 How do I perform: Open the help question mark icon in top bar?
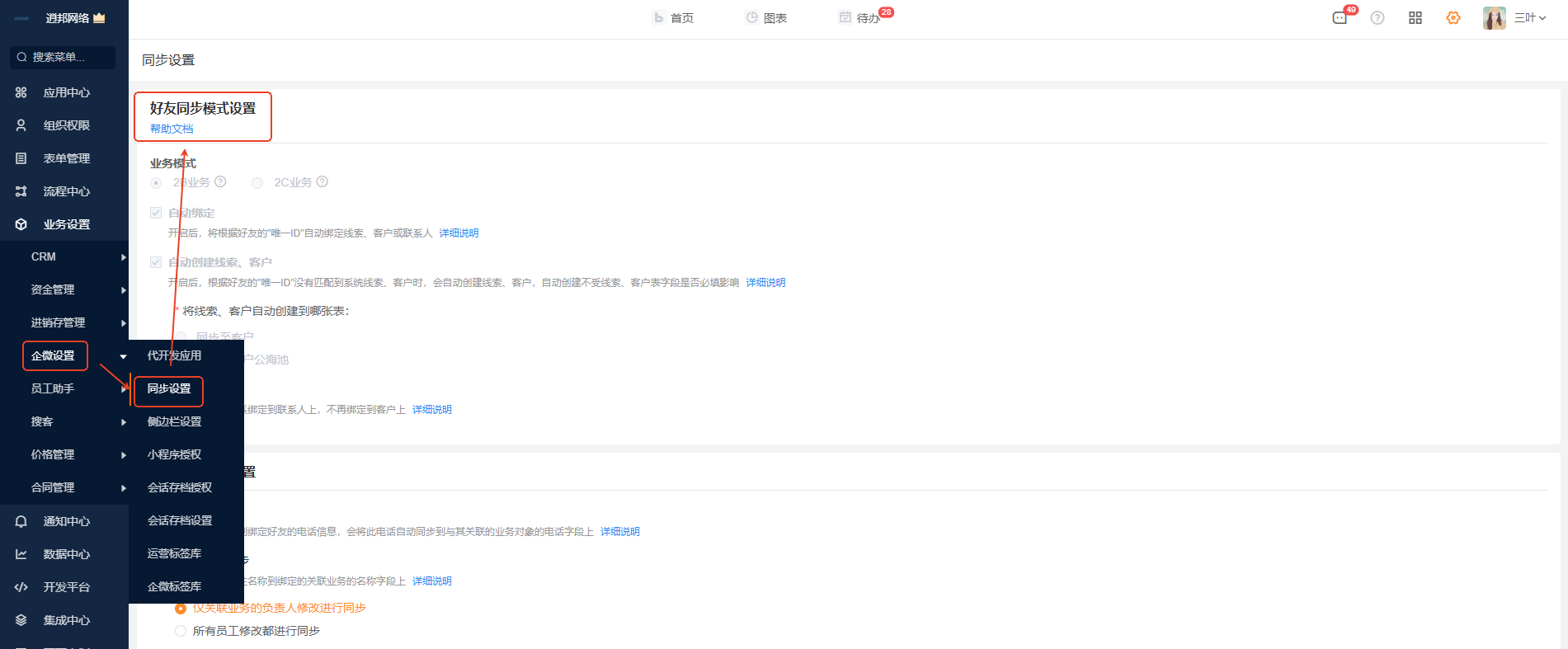(x=1377, y=18)
